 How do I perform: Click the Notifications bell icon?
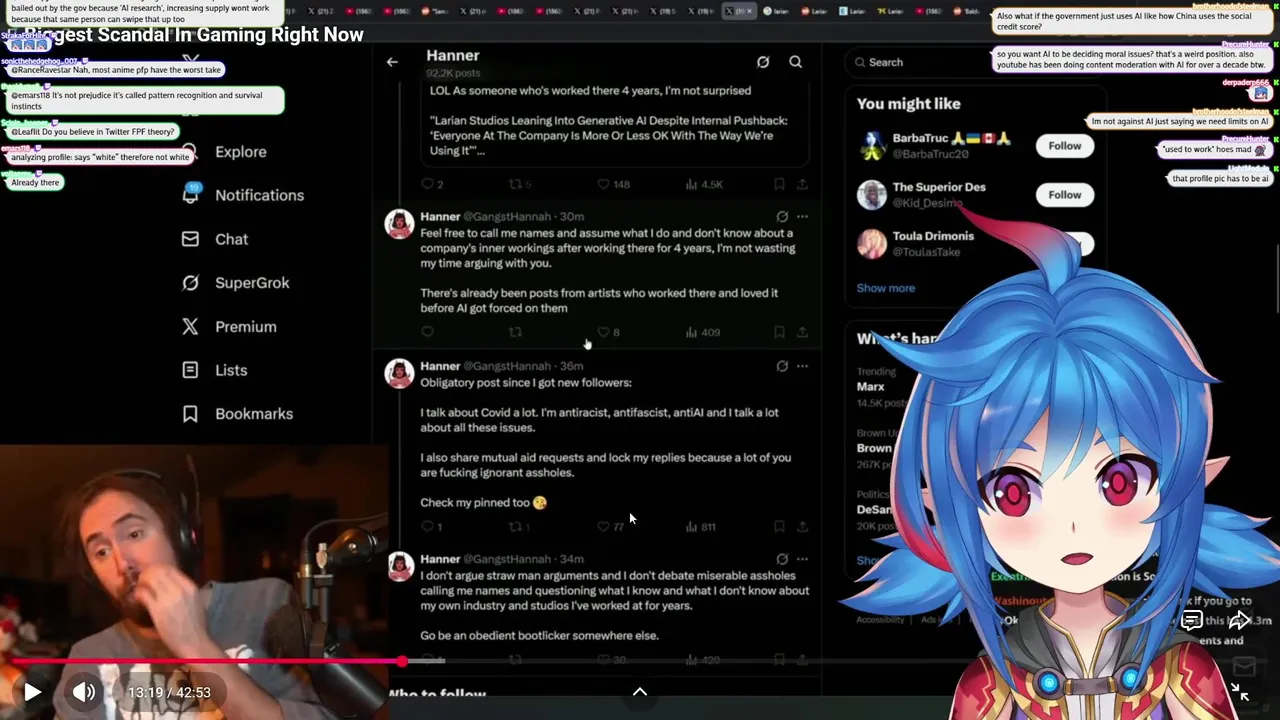190,195
